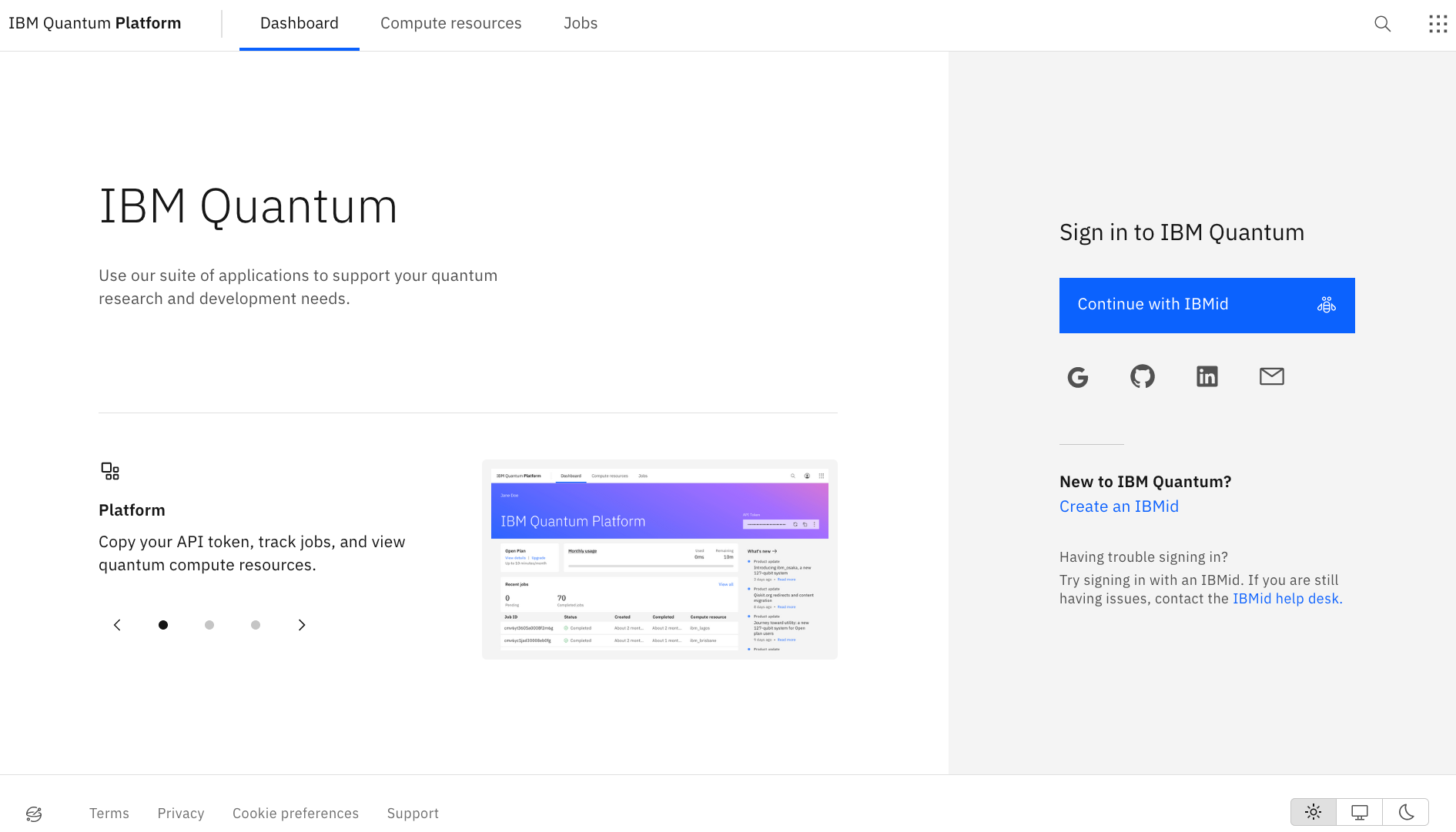Go to previous carousel slide arrow

point(117,625)
